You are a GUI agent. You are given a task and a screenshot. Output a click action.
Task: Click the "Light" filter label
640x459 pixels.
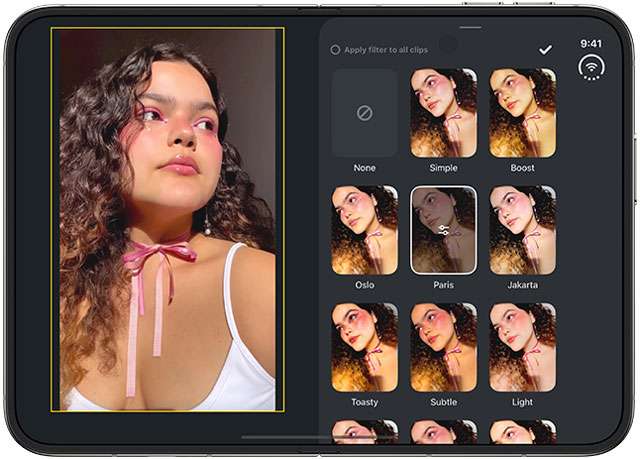(x=522, y=402)
